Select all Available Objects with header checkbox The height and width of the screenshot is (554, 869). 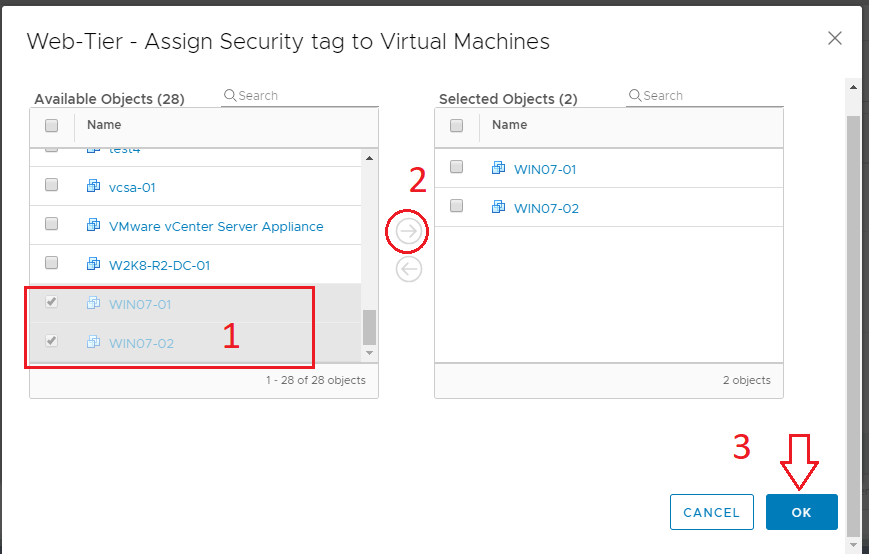tap(52, 126)
